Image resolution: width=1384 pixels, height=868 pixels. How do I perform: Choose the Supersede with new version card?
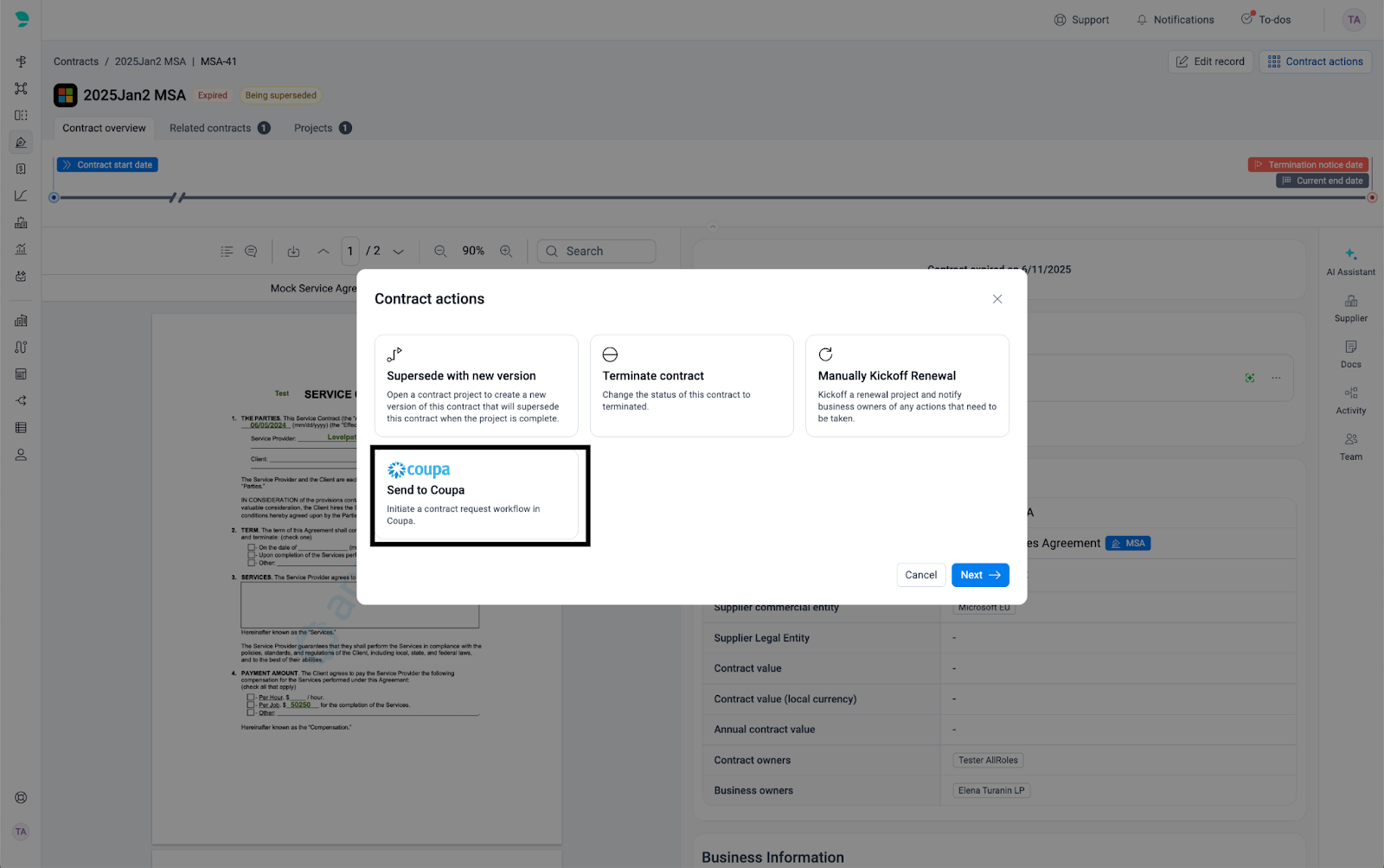(476, 386)
